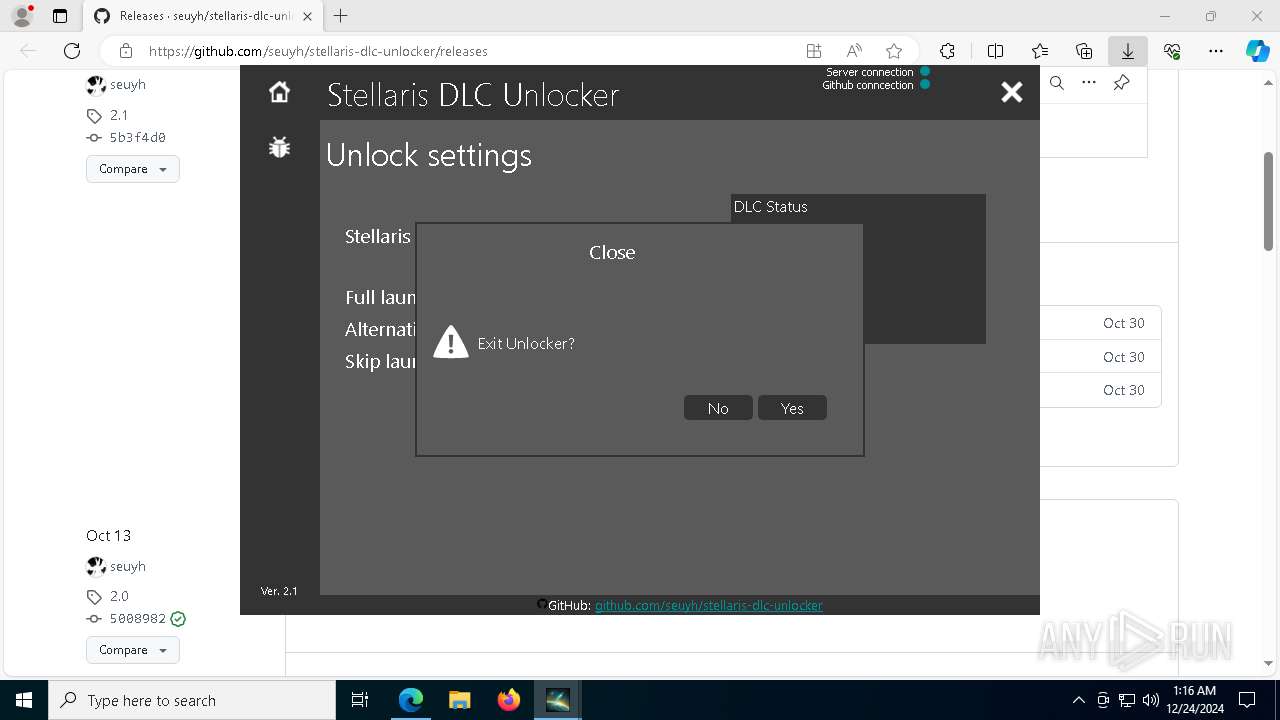1280x720 pixels.
Task: View site information lock icon
Action: point(125,51)
